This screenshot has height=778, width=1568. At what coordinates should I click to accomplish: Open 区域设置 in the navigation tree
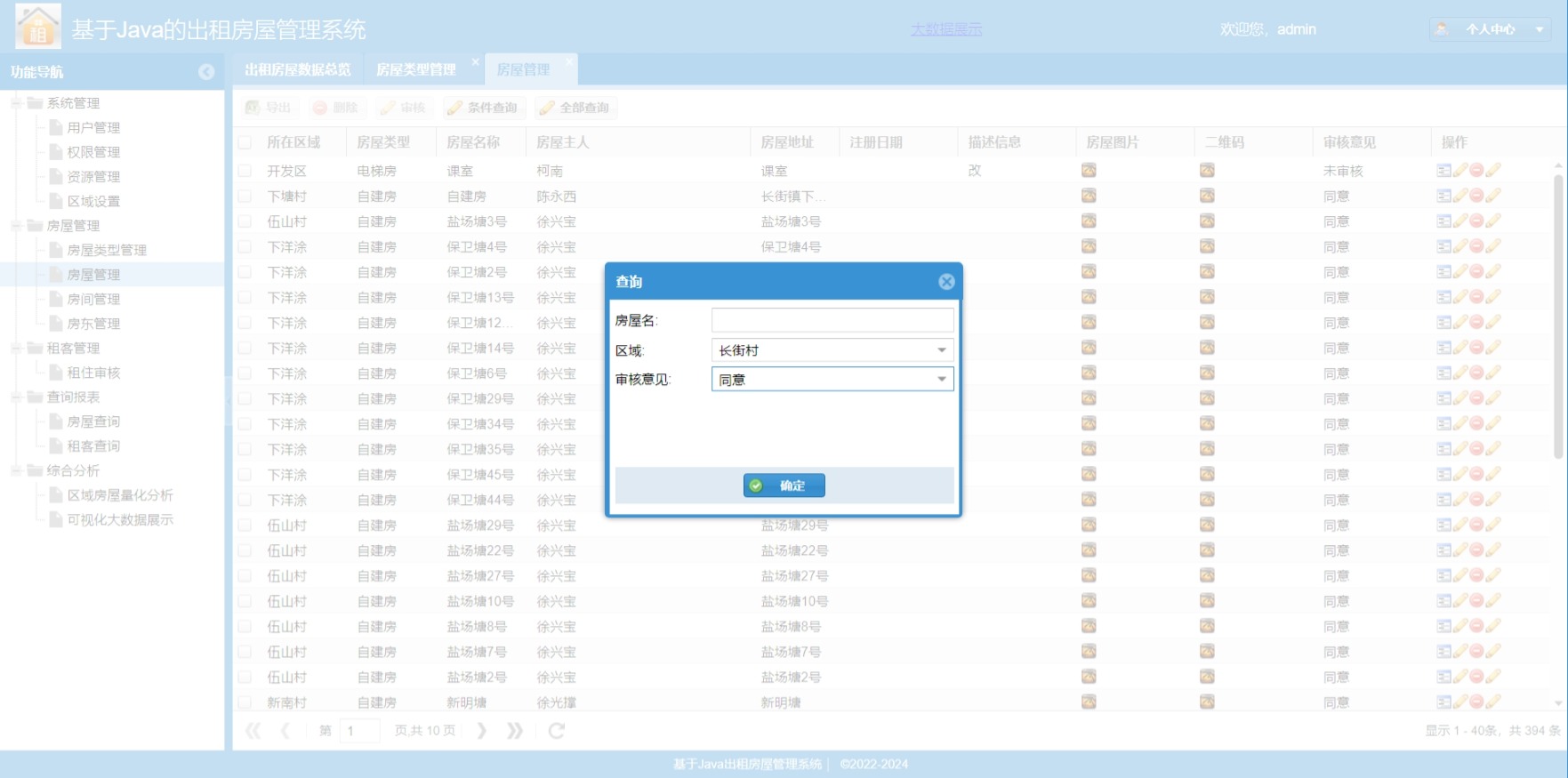(x=93, y=201)
